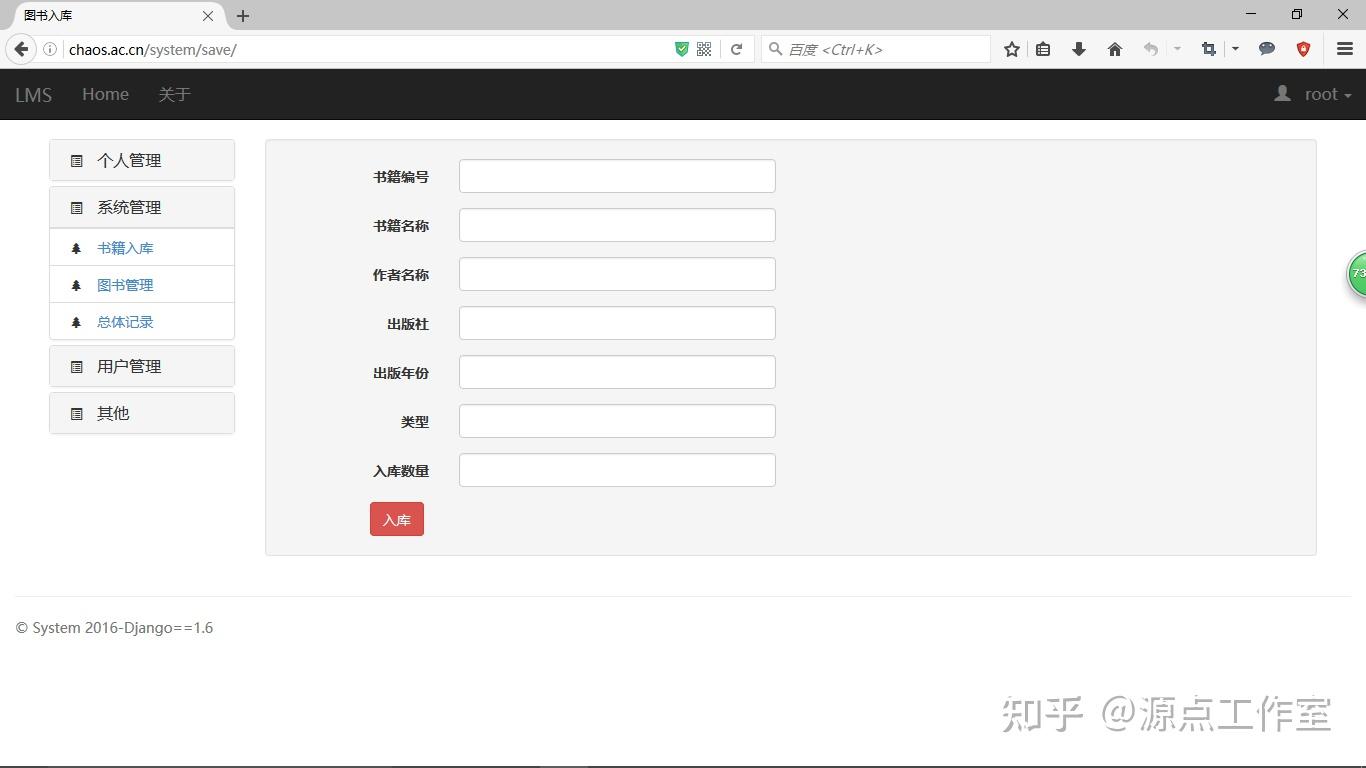Reload the page using the refresh icon
This screenshot has width=1366, height=768.
tap(737, 49)
